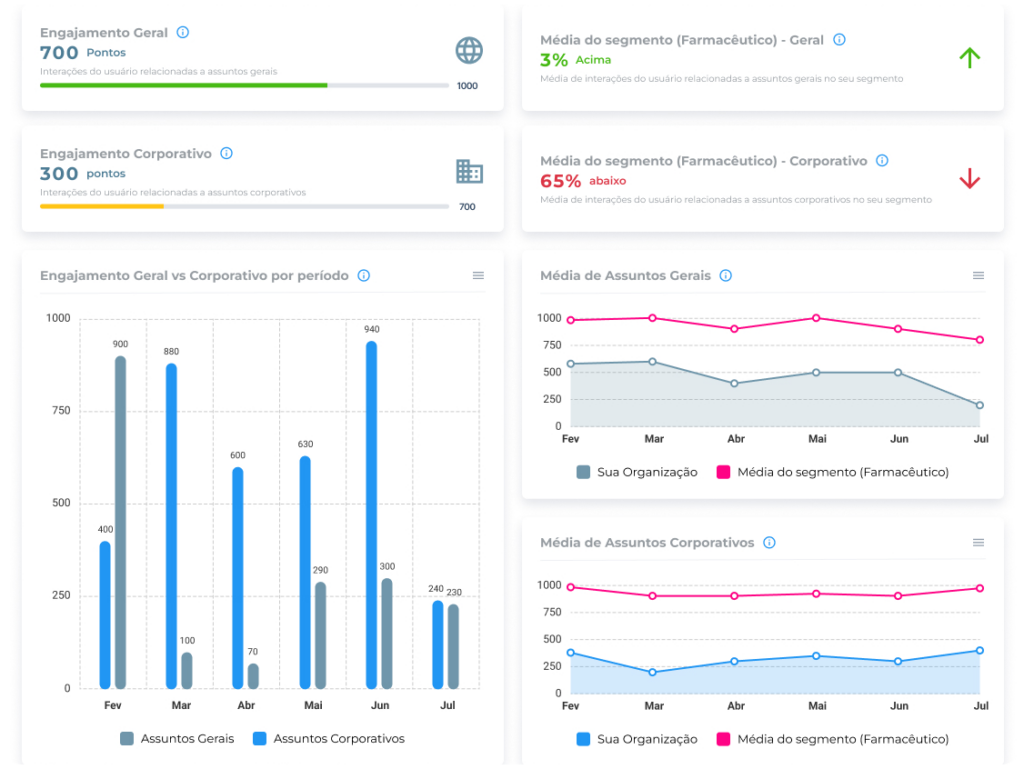Screen dimensions: 1024x769
Task: Open hamburger menu of the bar chart
Action: coord(478,275)
